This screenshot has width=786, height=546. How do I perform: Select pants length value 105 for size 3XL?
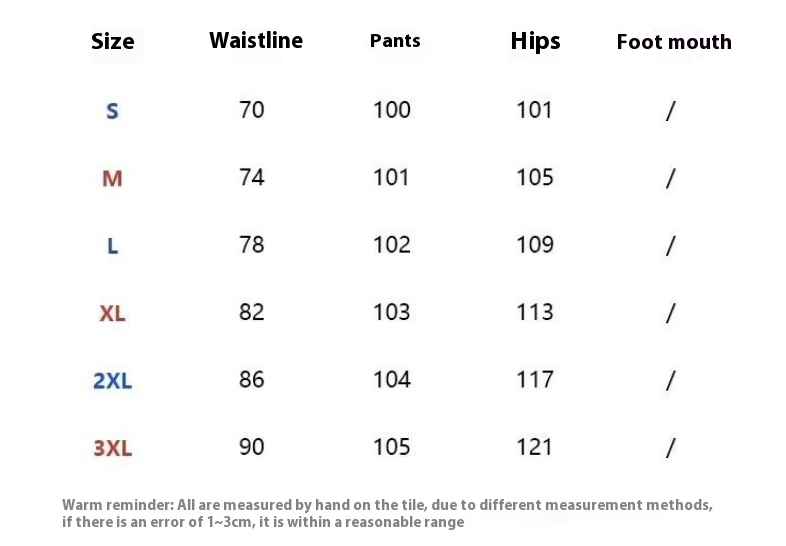pos(392,446)
